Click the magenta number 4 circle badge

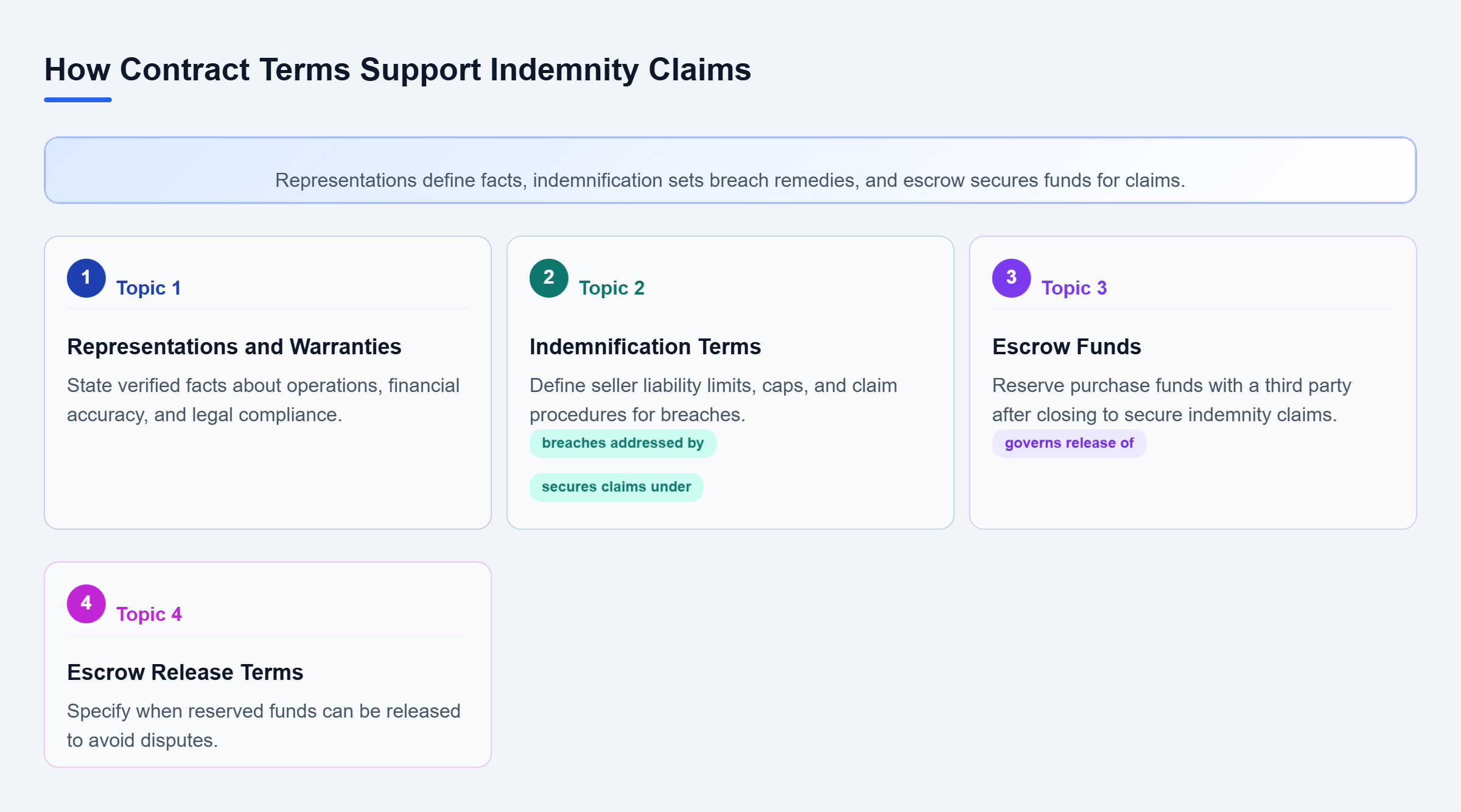click(86, 604)
